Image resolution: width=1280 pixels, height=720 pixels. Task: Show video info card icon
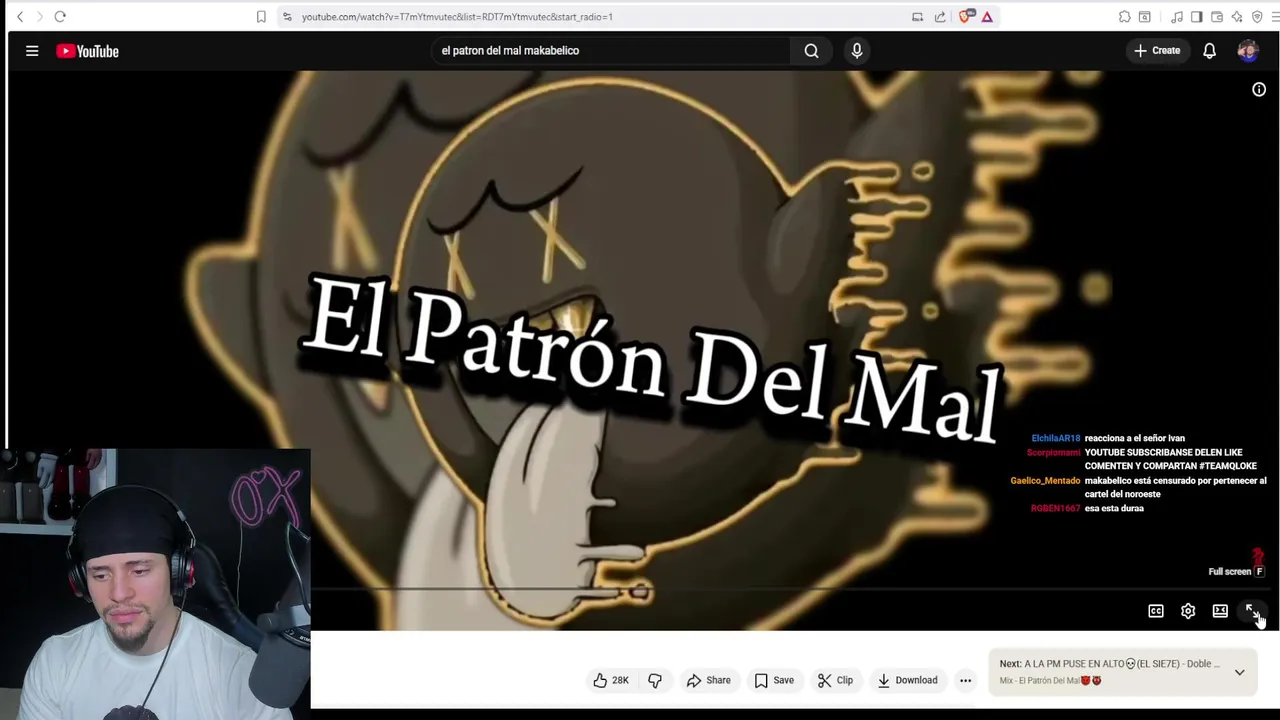click(1259, 90)
